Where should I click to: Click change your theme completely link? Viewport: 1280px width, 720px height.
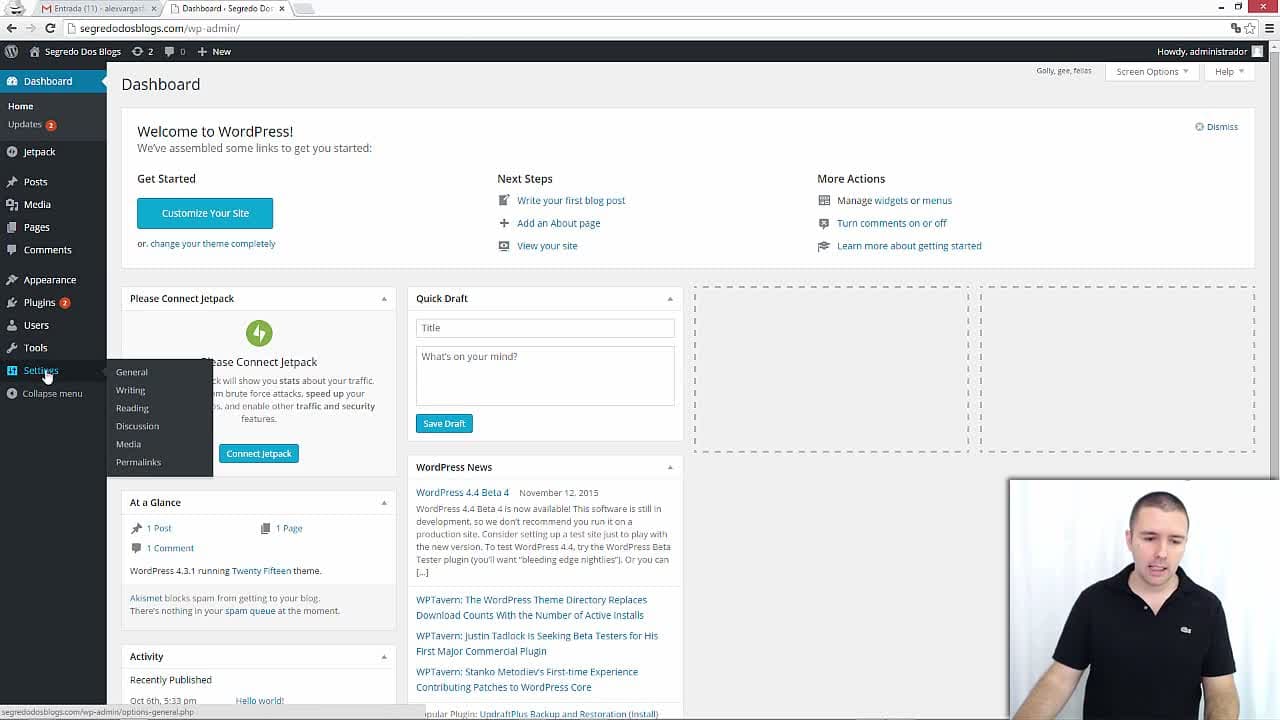click(213, 244)
